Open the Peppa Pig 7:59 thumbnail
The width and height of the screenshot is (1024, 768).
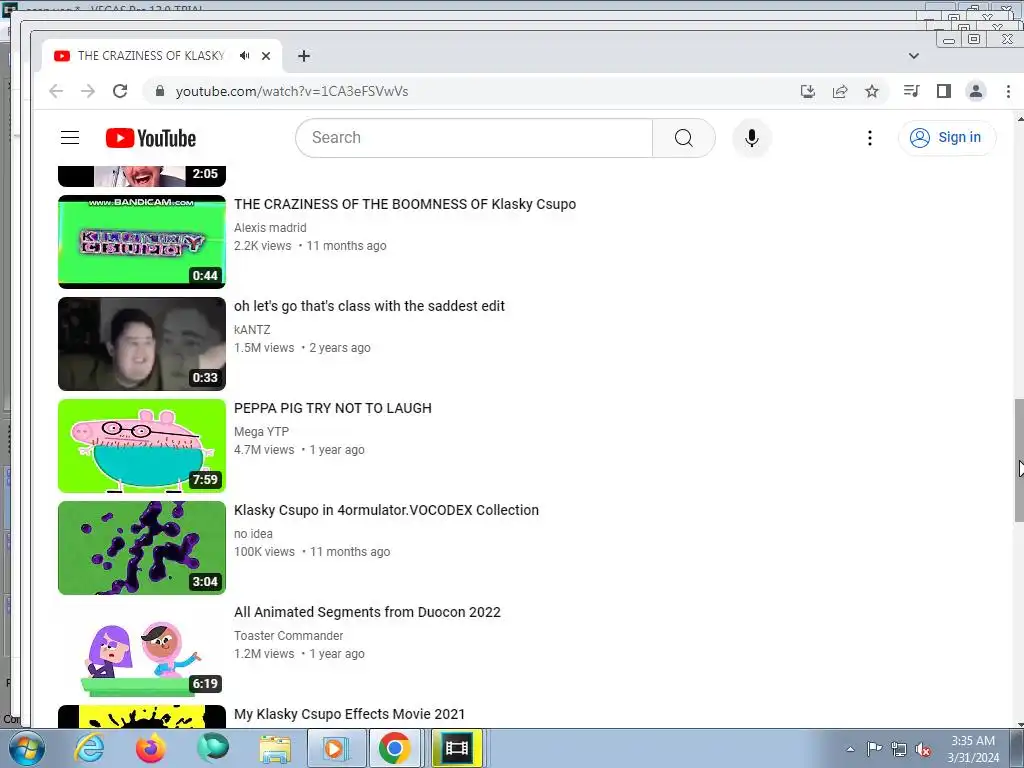point(142,445)
